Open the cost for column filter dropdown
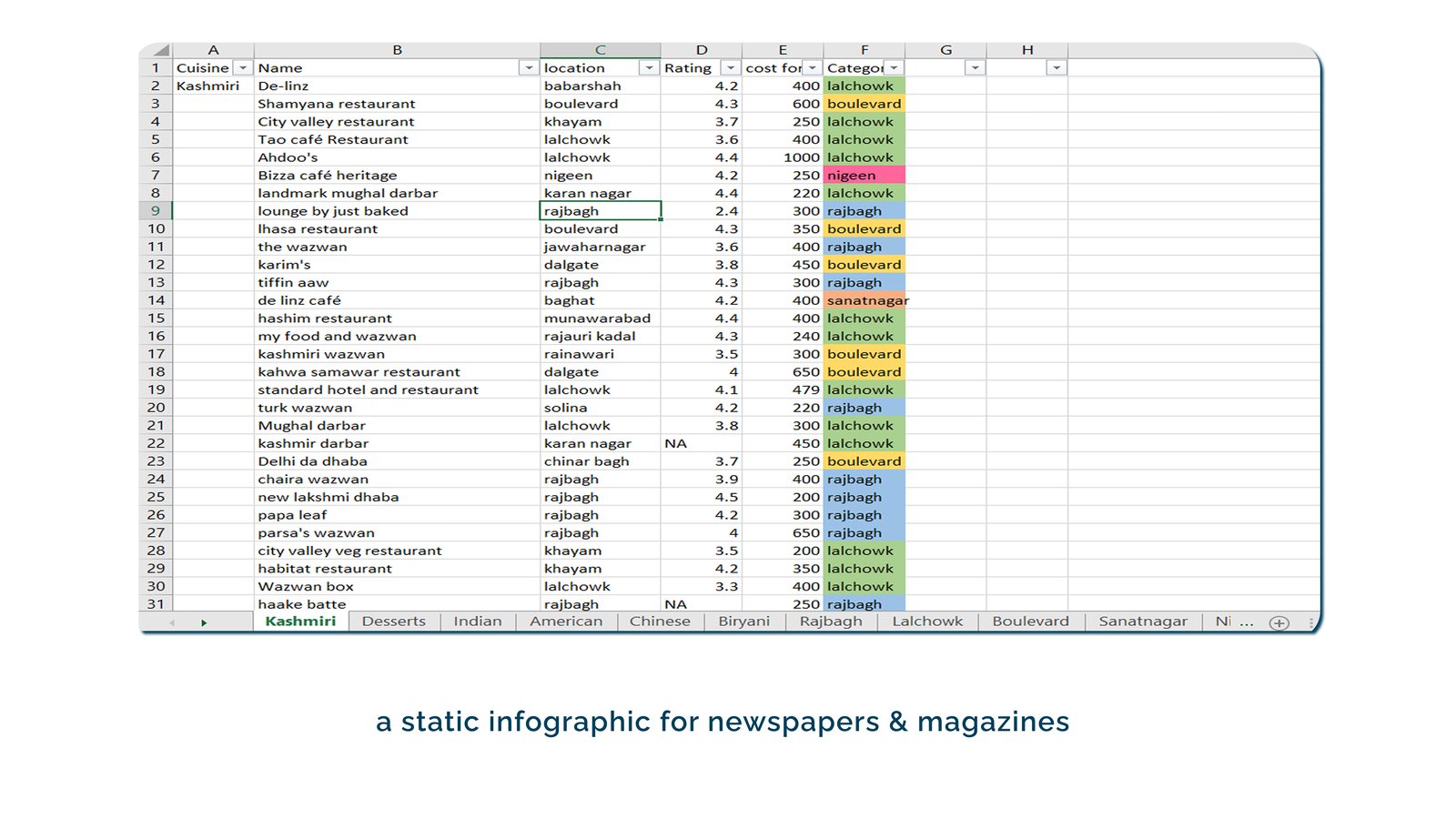 click(813, 68)
